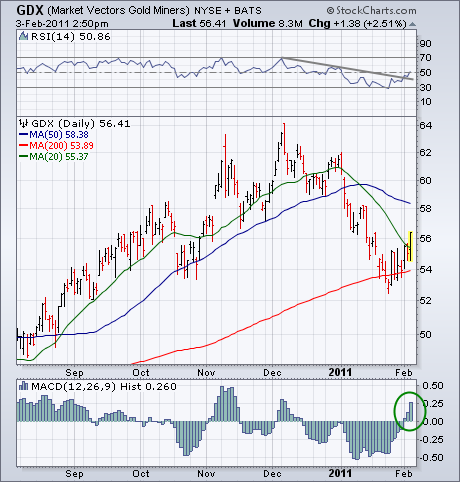This screenshot has height=482, width=460.
Task: Click the Dec label under the MACD panel
Action: (272, 473)
